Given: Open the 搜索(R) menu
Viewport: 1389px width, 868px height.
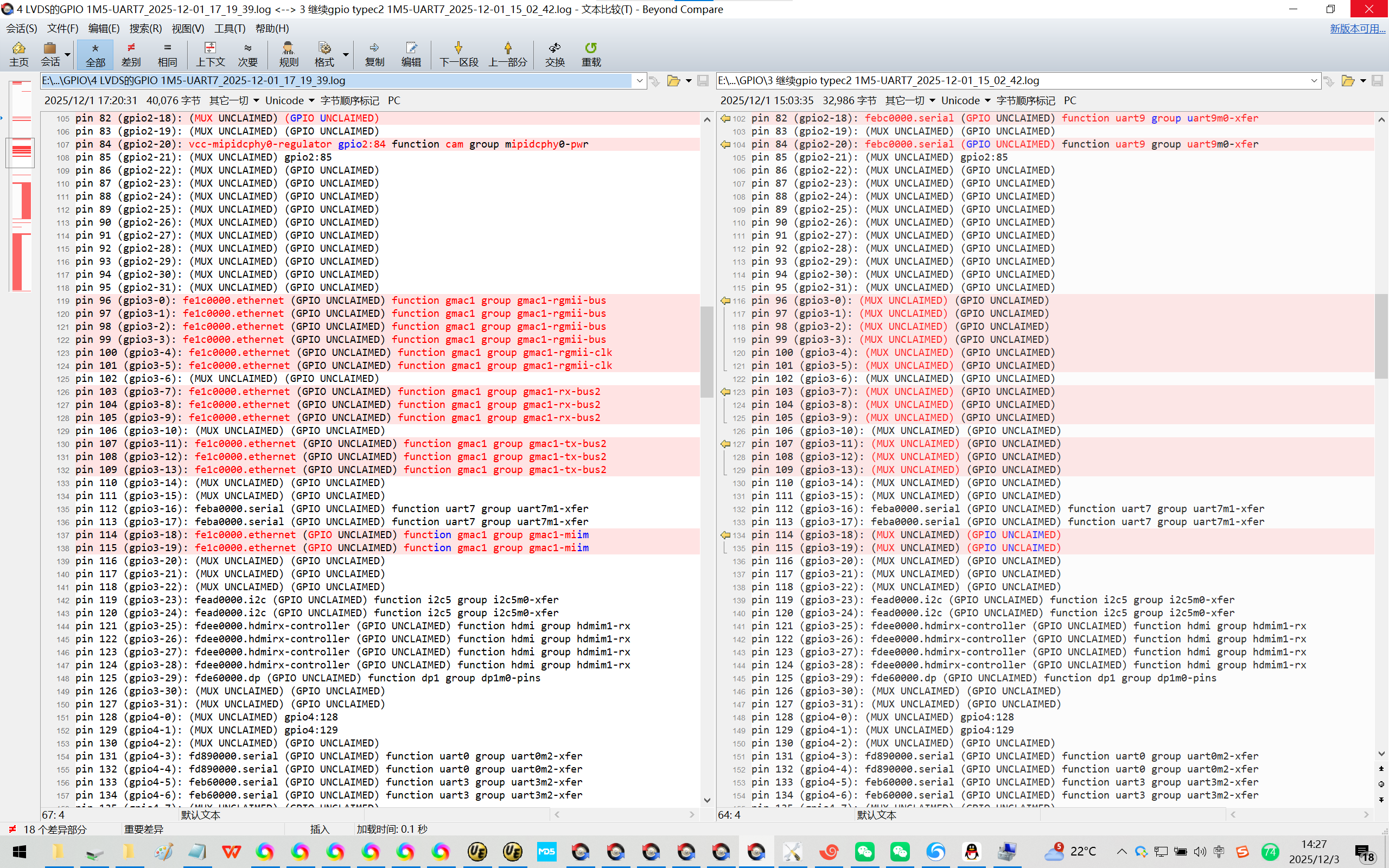Looking at the screenshot, I should coord(145,28).
